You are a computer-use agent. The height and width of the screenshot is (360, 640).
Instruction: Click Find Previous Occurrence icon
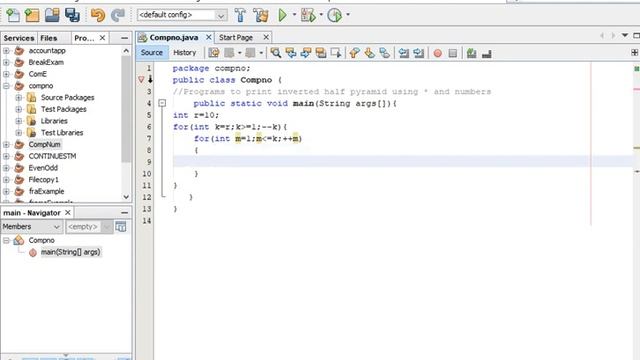tap(291, 53)
